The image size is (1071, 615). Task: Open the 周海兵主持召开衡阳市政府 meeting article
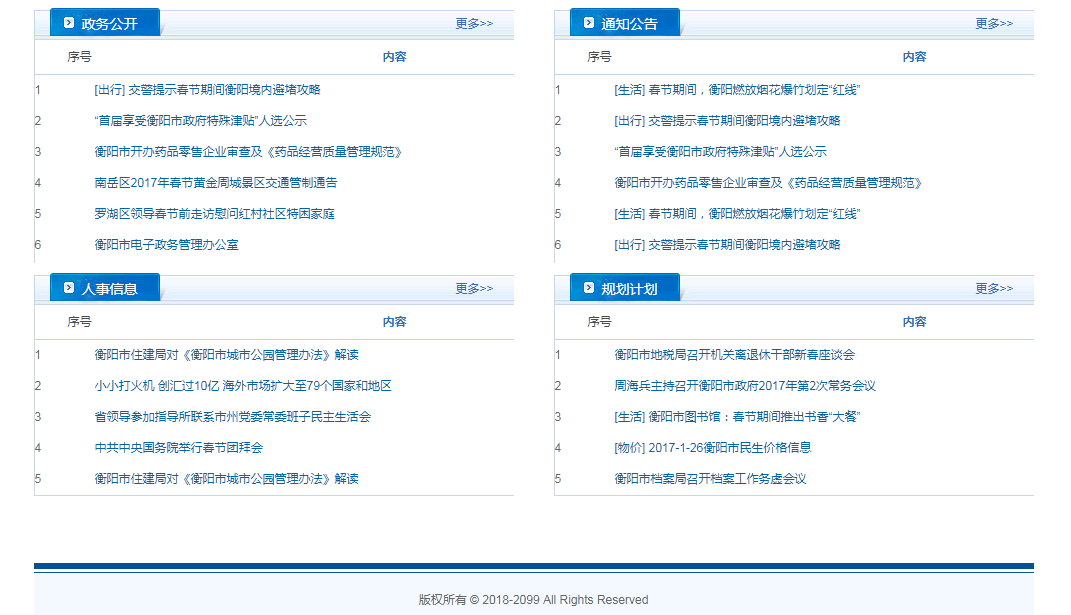click(745, 386)
